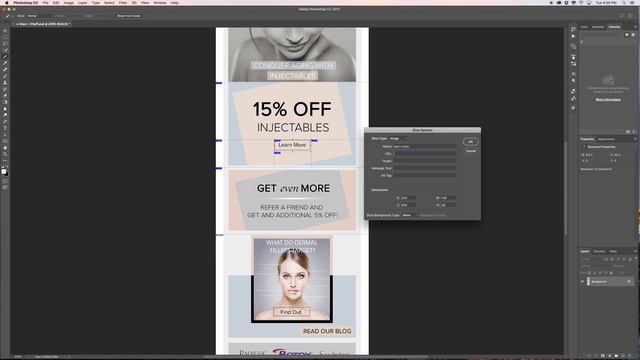This screenshot has height=360, width=640.
Task: Open Slice Background Type dropdown
Action: pos(409,215)
